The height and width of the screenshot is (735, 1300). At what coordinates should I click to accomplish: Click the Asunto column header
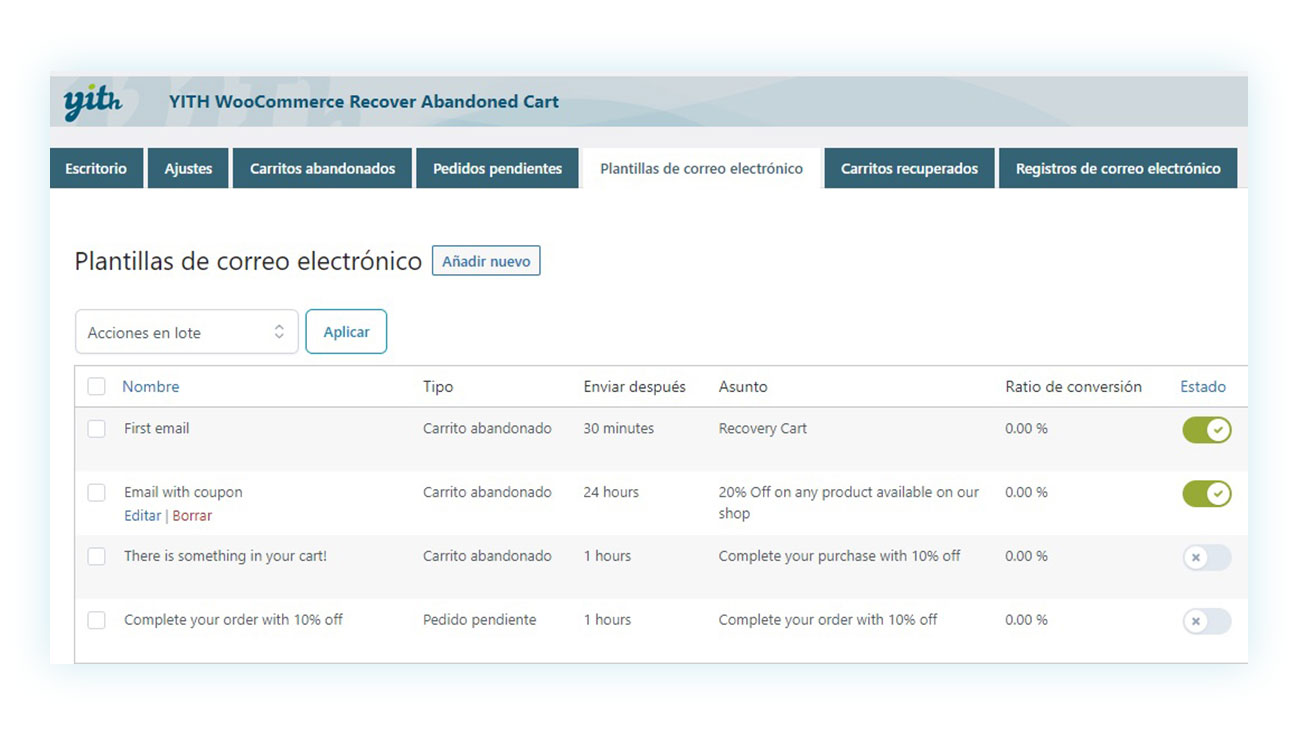pos(743,386)
